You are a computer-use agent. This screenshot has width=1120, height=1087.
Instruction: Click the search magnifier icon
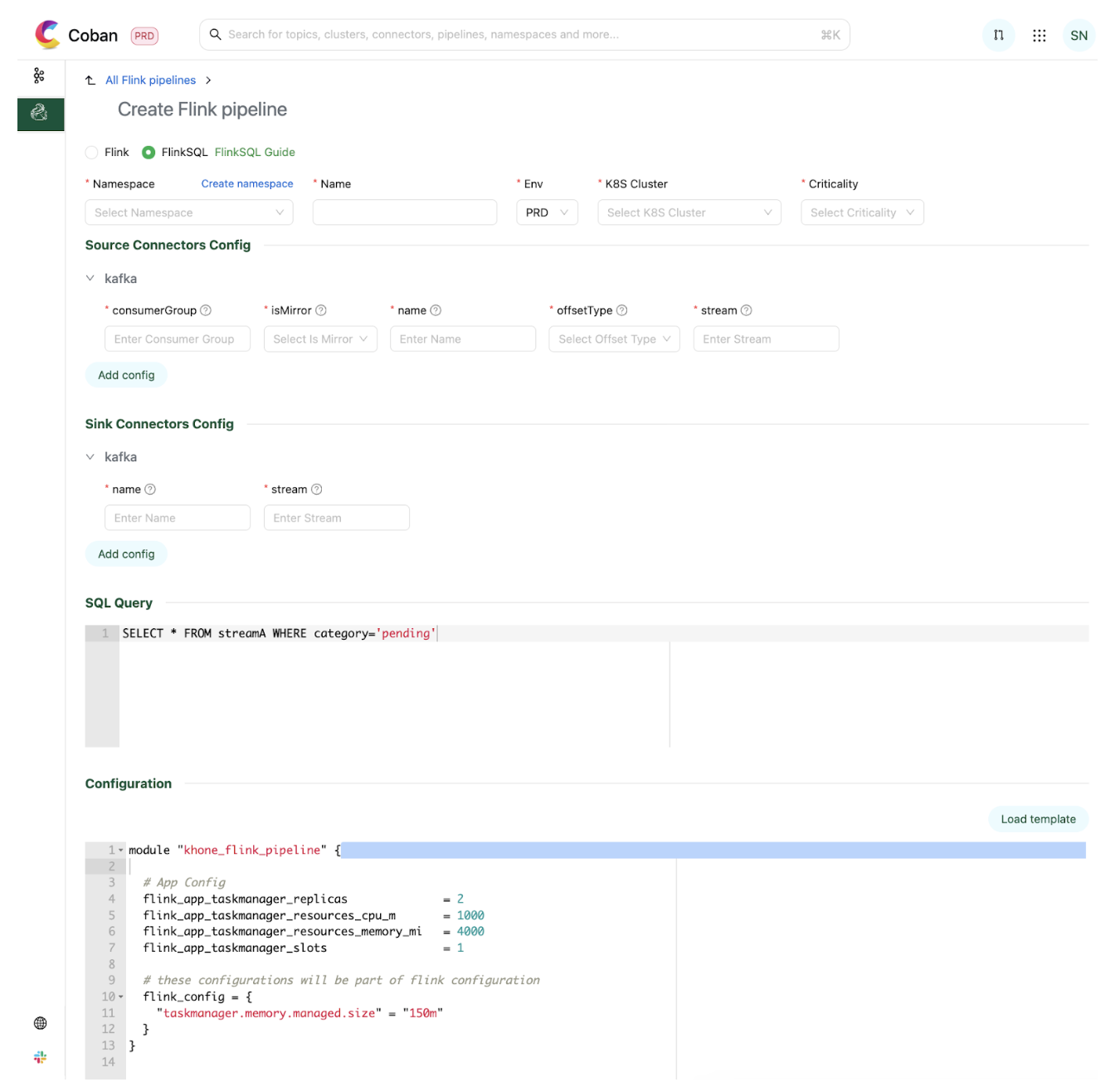coord(215,34)
